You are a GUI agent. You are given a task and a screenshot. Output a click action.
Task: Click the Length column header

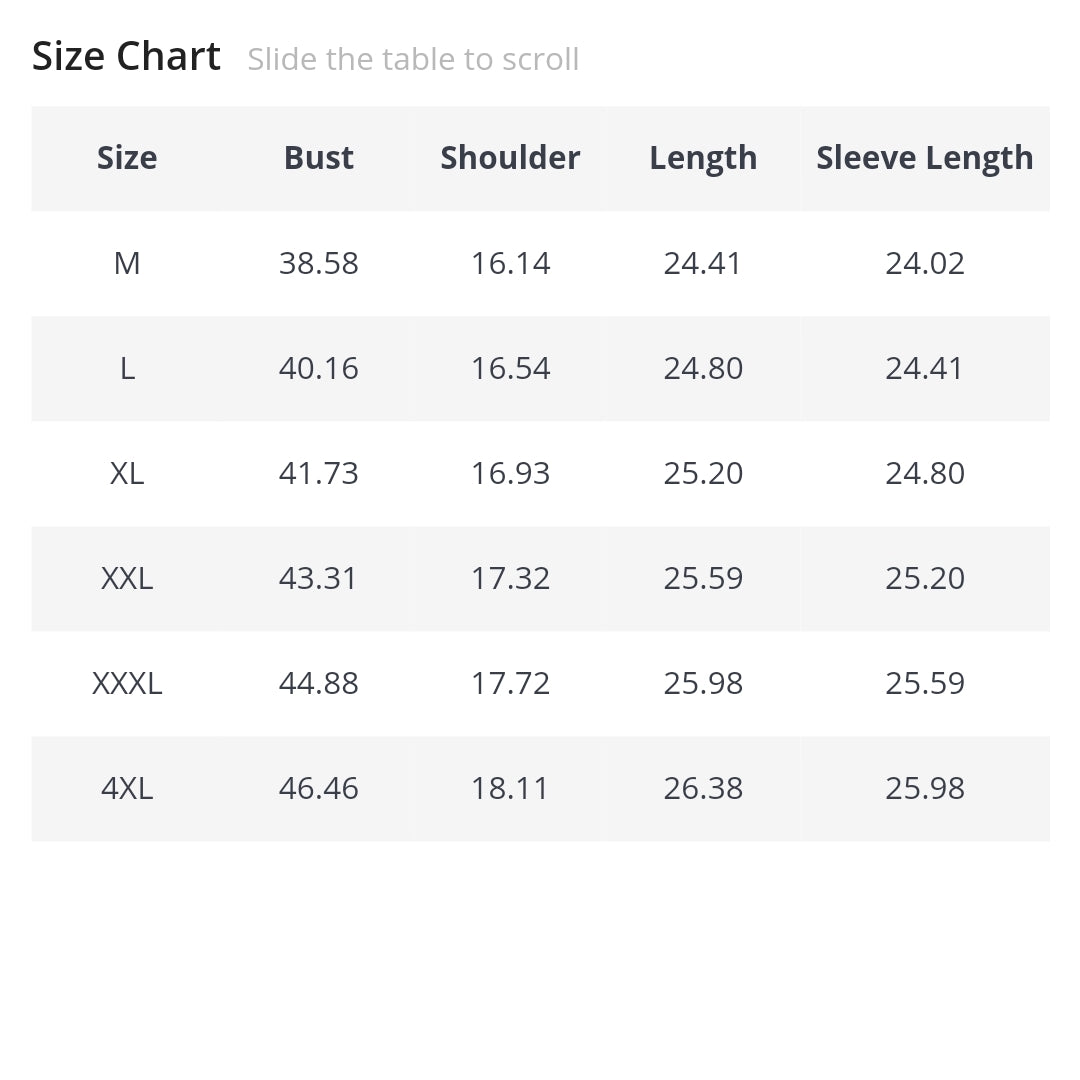click(703, 158)
